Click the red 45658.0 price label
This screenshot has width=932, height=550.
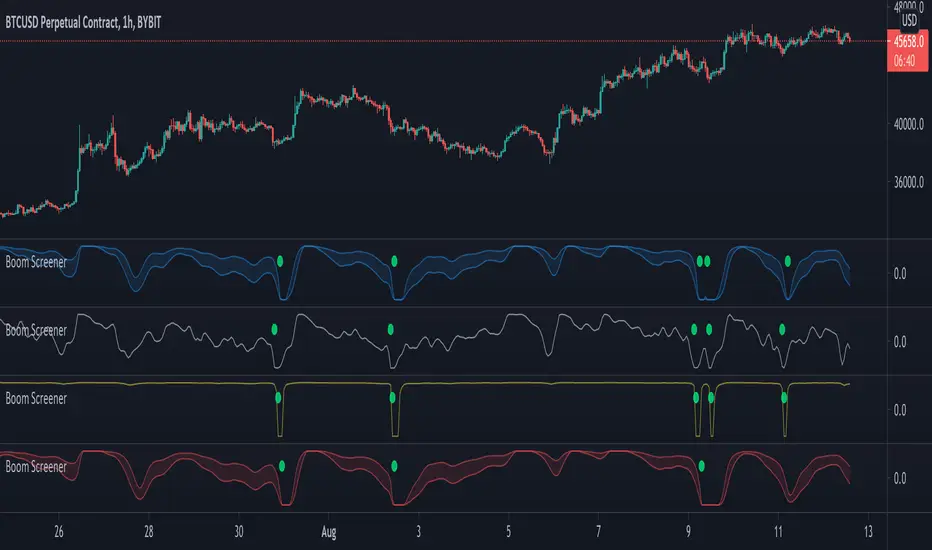pyautogui.click(x=908, y=42)
